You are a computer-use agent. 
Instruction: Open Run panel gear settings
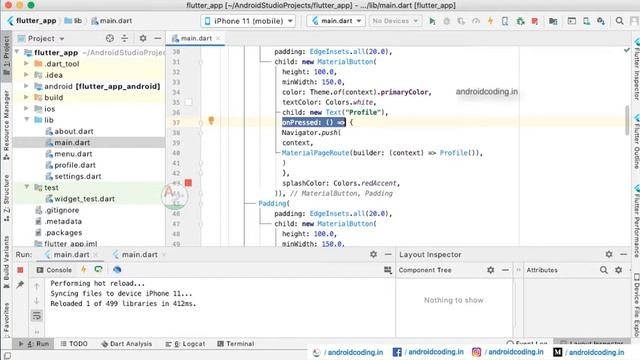373,254
